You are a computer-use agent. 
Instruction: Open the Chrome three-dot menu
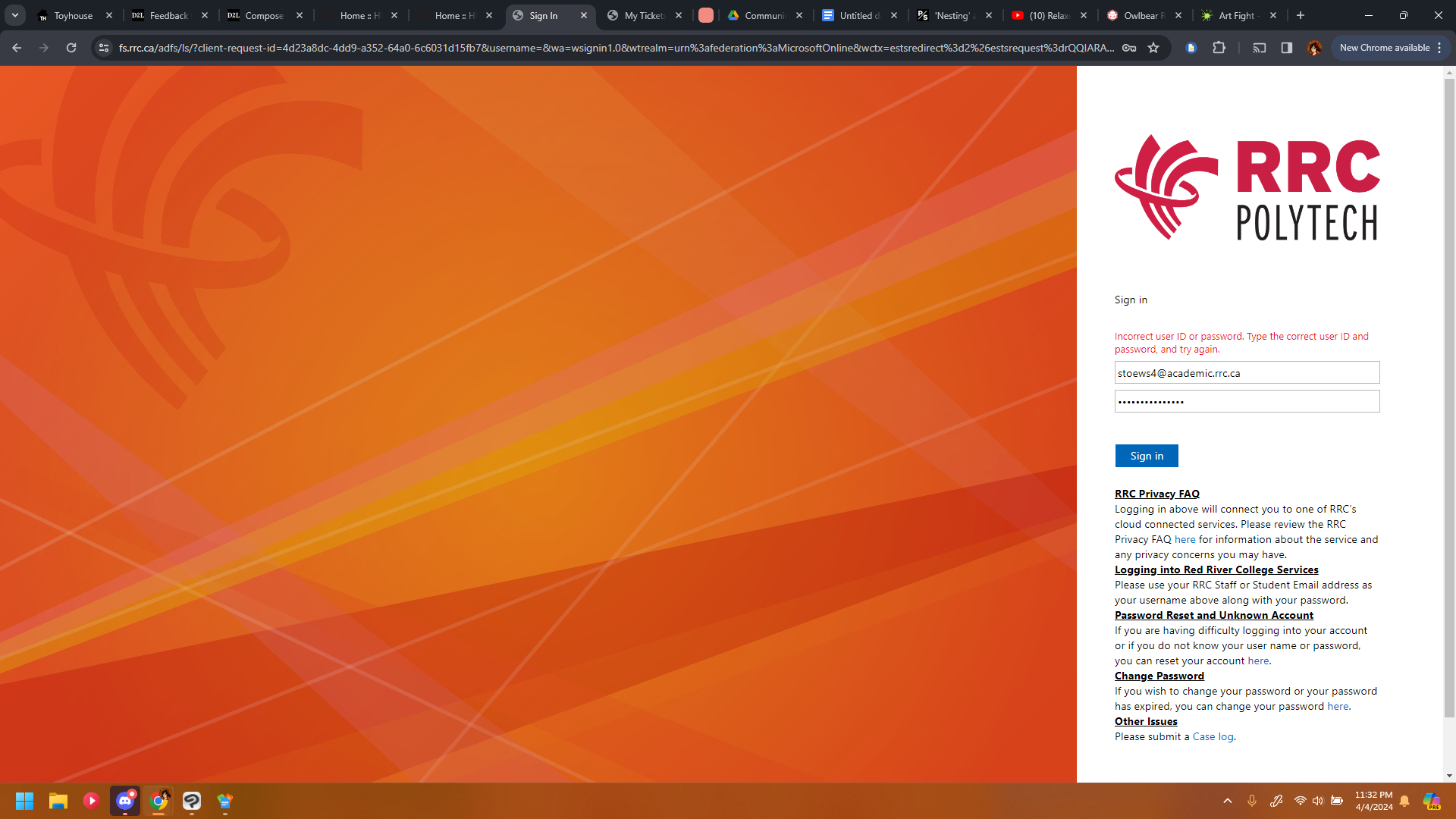(x=1439, y=48)
